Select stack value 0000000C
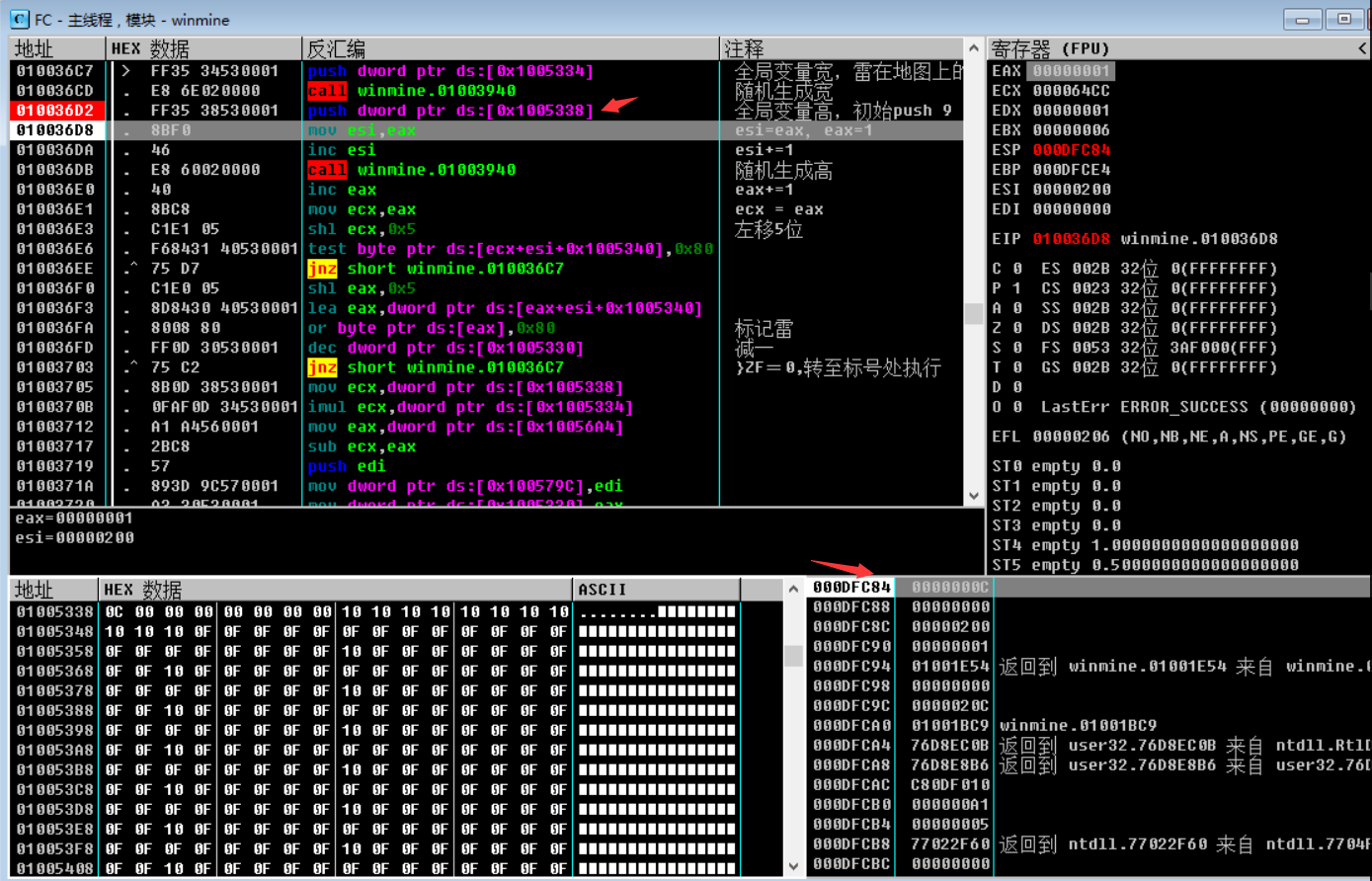Screen dimensions: 1372x881 click(x=950, y=587)
